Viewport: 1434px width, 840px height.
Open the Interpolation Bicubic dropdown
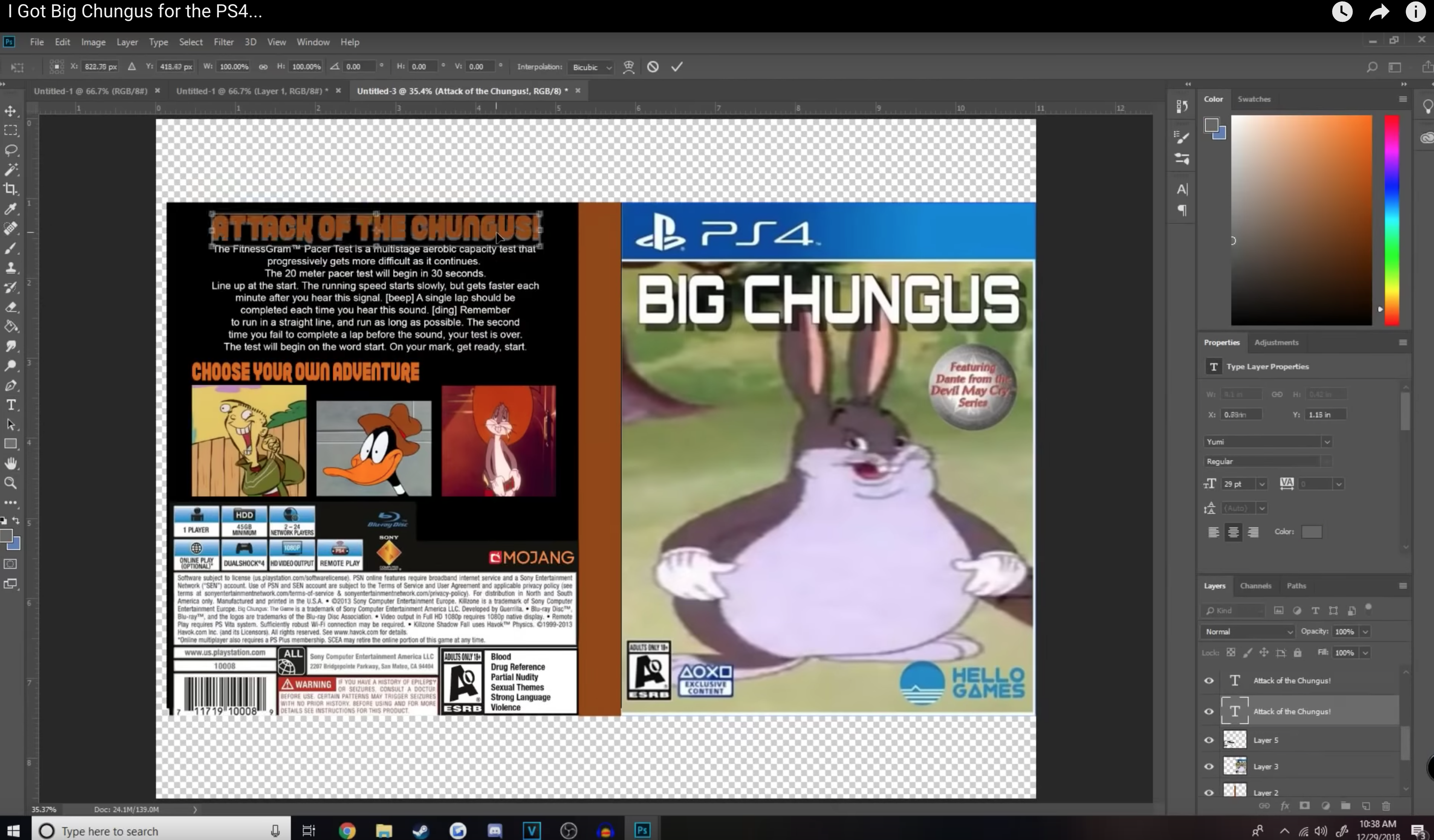[592, 67]
